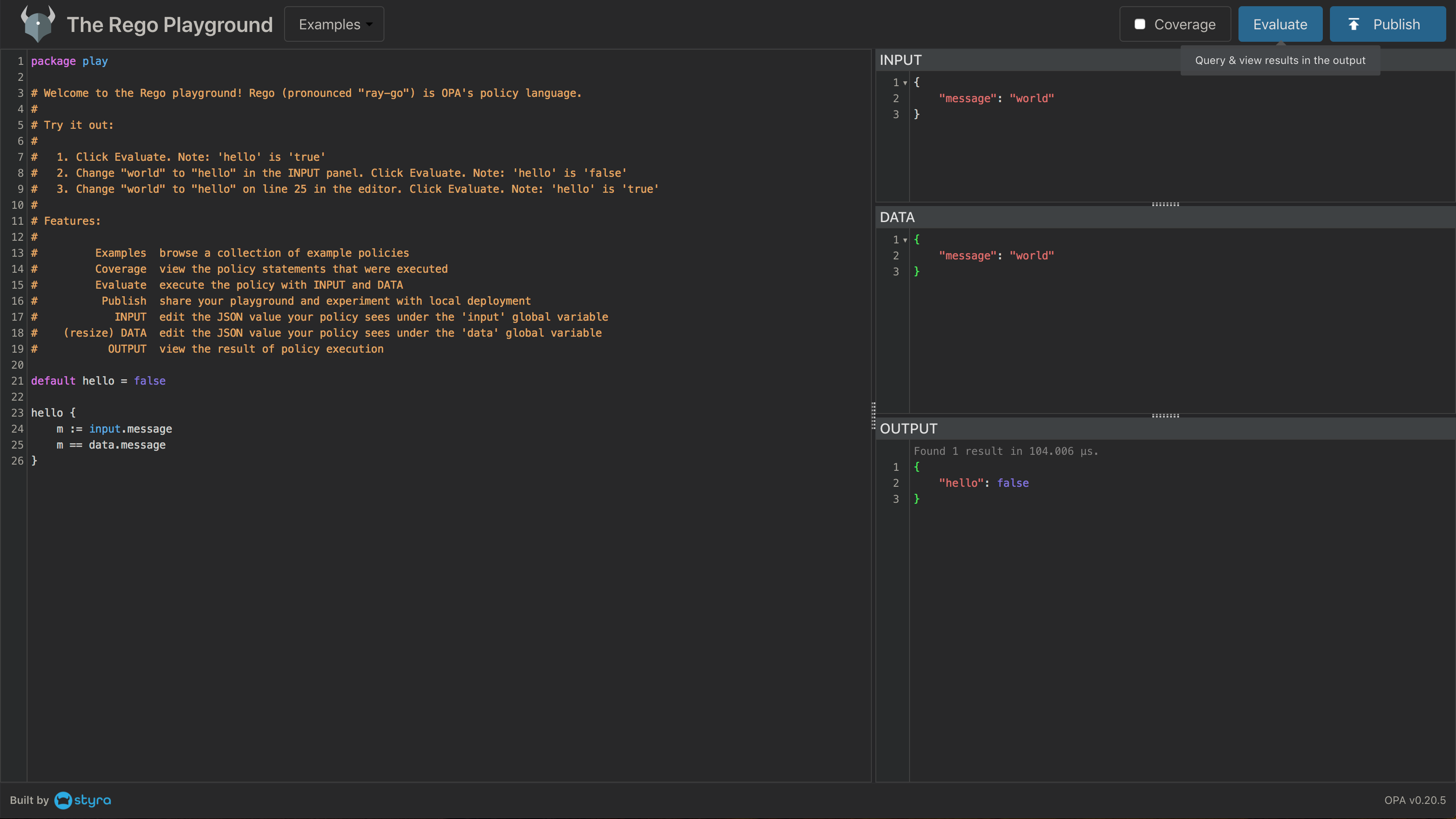The height and width of the screenshot is (819, 1456).
Task: Click the Publish upload arrow icon
Action: 1354,24
